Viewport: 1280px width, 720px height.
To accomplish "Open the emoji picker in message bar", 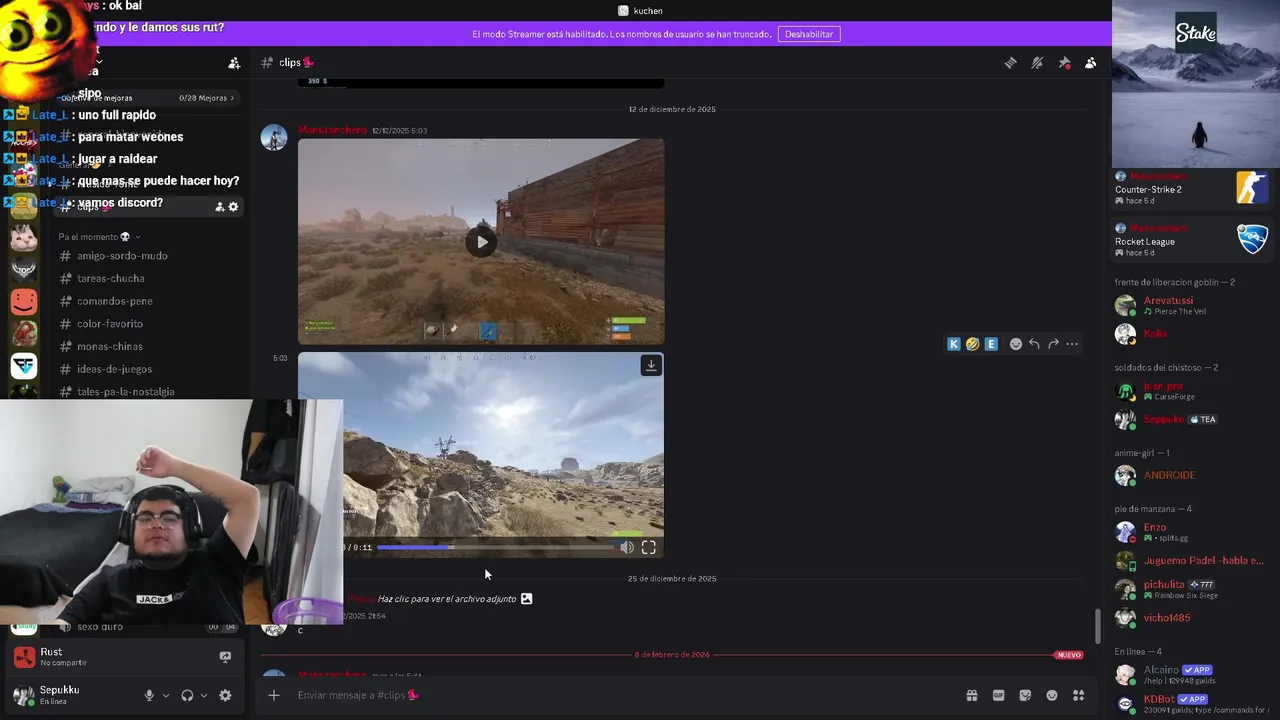I will tap(1052, 695).
